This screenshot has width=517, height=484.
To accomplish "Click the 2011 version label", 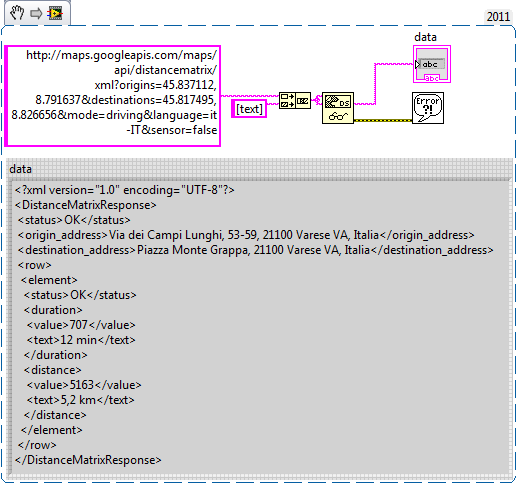I will [498, 17].
